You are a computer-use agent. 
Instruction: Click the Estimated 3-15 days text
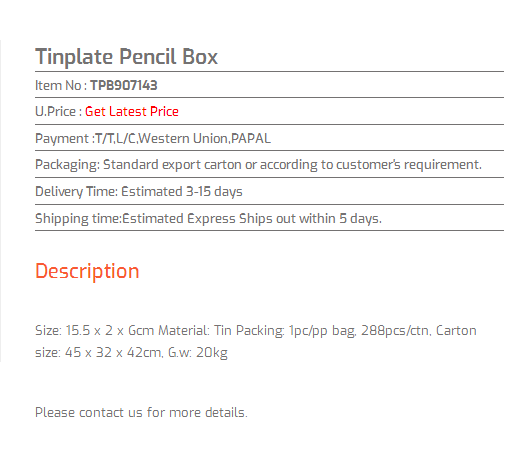[182, 192]
